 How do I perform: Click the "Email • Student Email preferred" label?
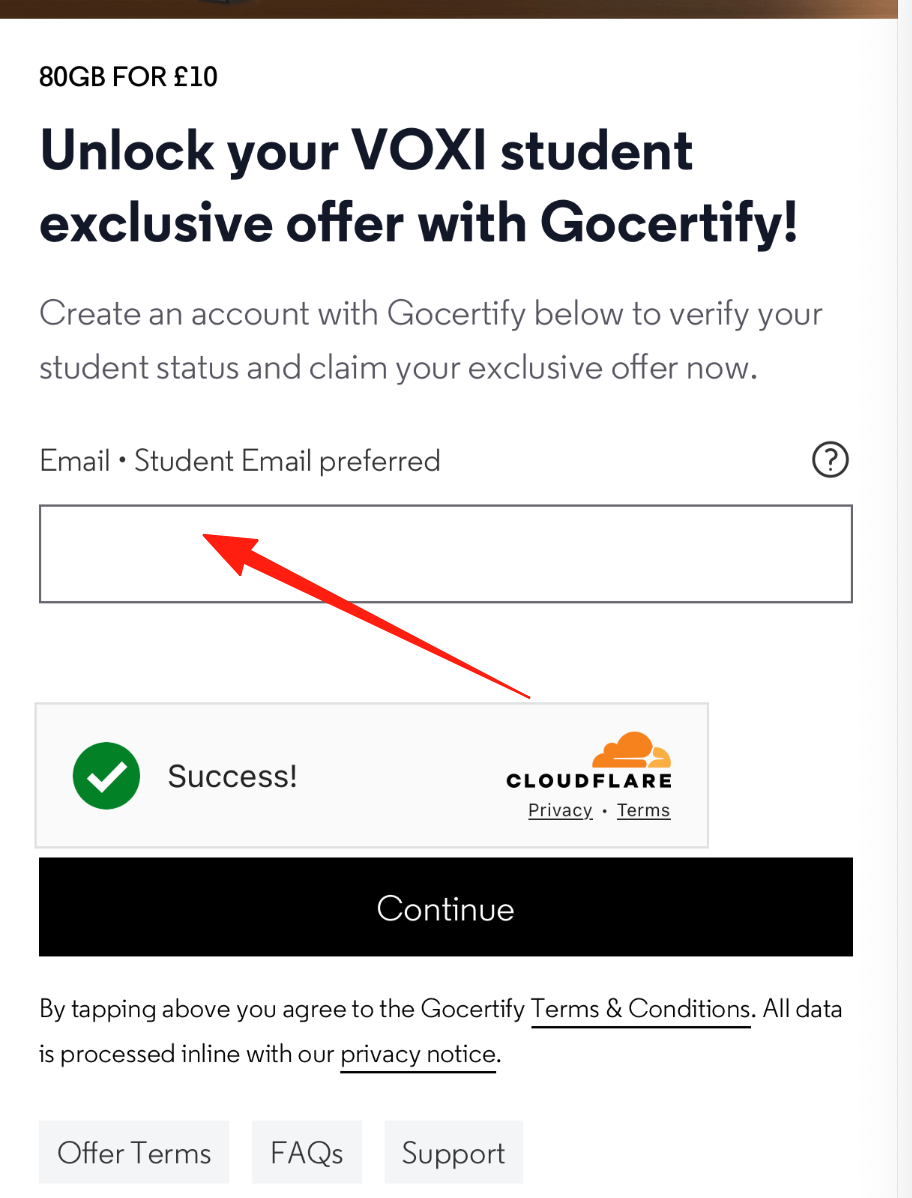click(240, 461)
